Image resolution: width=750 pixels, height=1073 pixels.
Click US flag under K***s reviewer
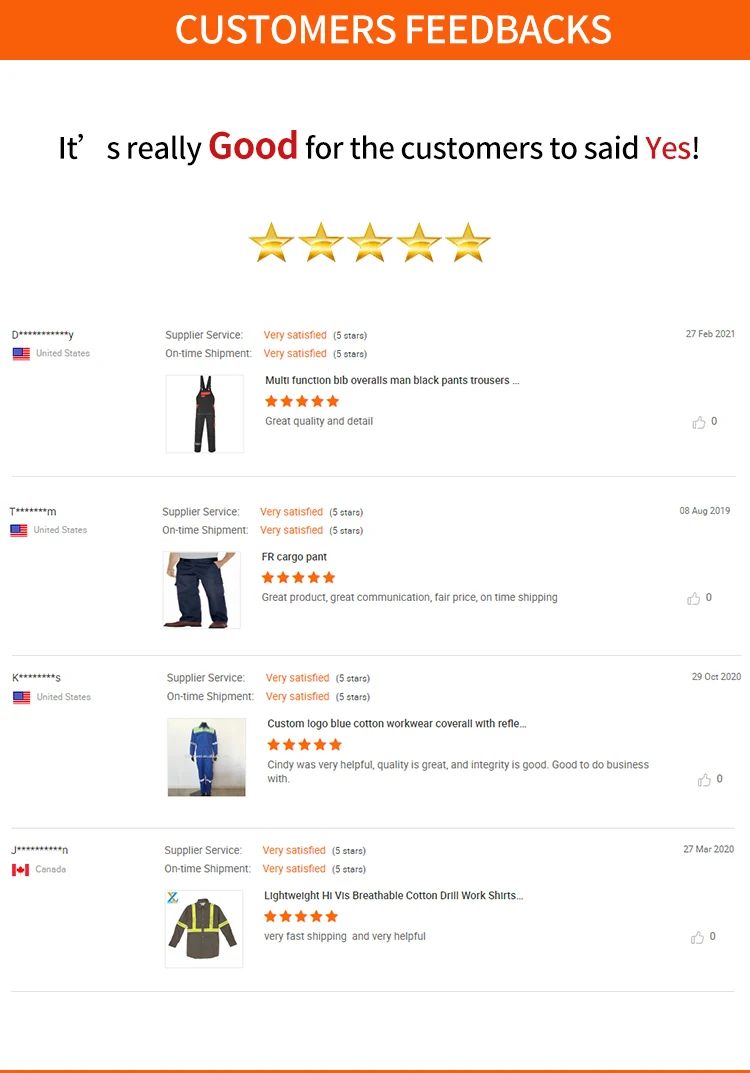point(21,698)
